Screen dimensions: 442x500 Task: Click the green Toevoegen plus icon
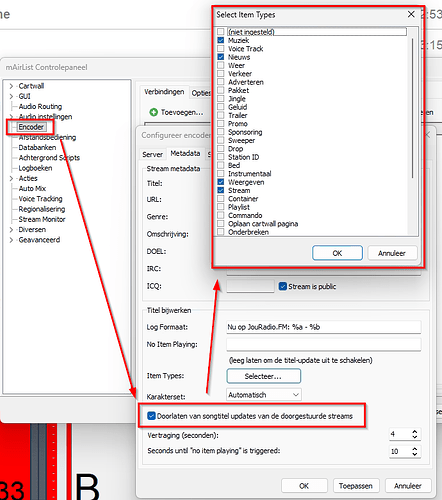(x=153, y=112)
